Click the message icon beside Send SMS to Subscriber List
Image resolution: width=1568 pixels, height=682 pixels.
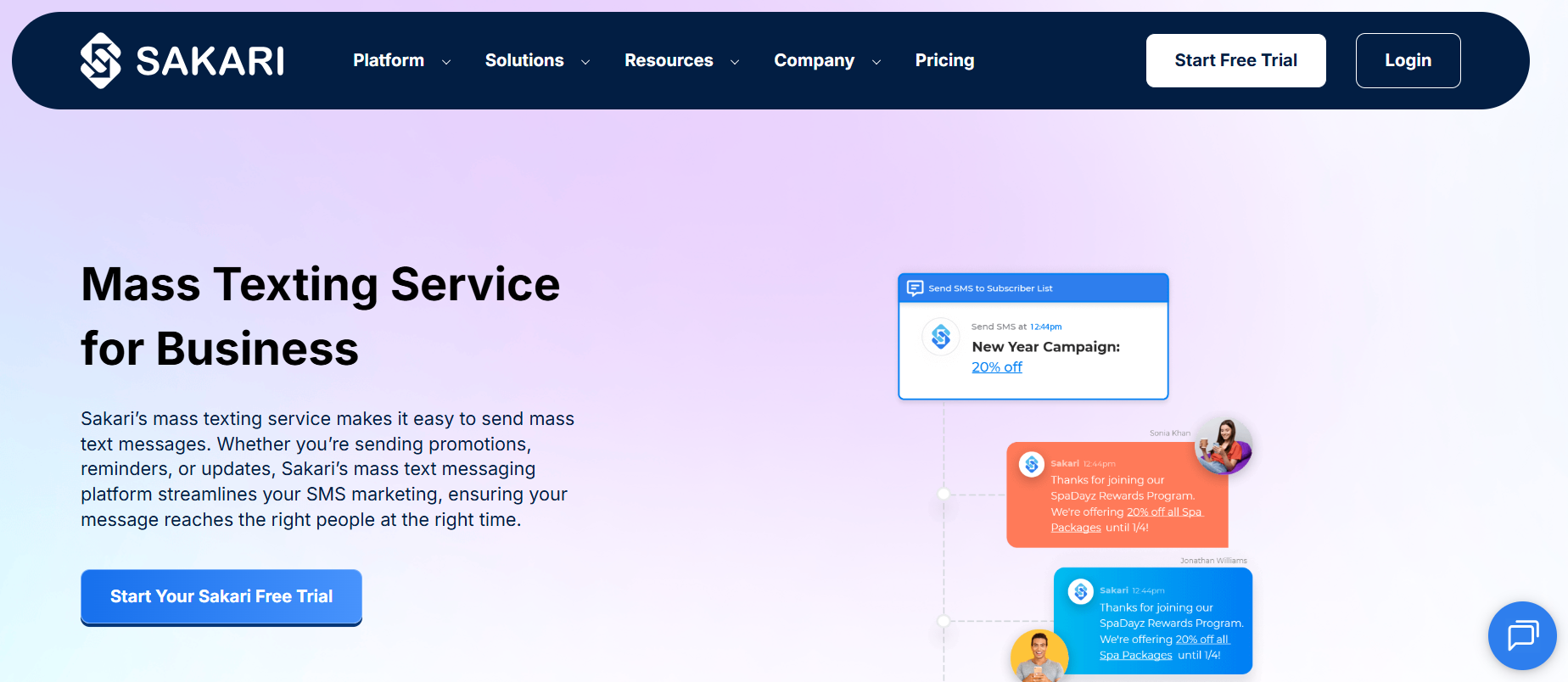[x=915, y=288]
